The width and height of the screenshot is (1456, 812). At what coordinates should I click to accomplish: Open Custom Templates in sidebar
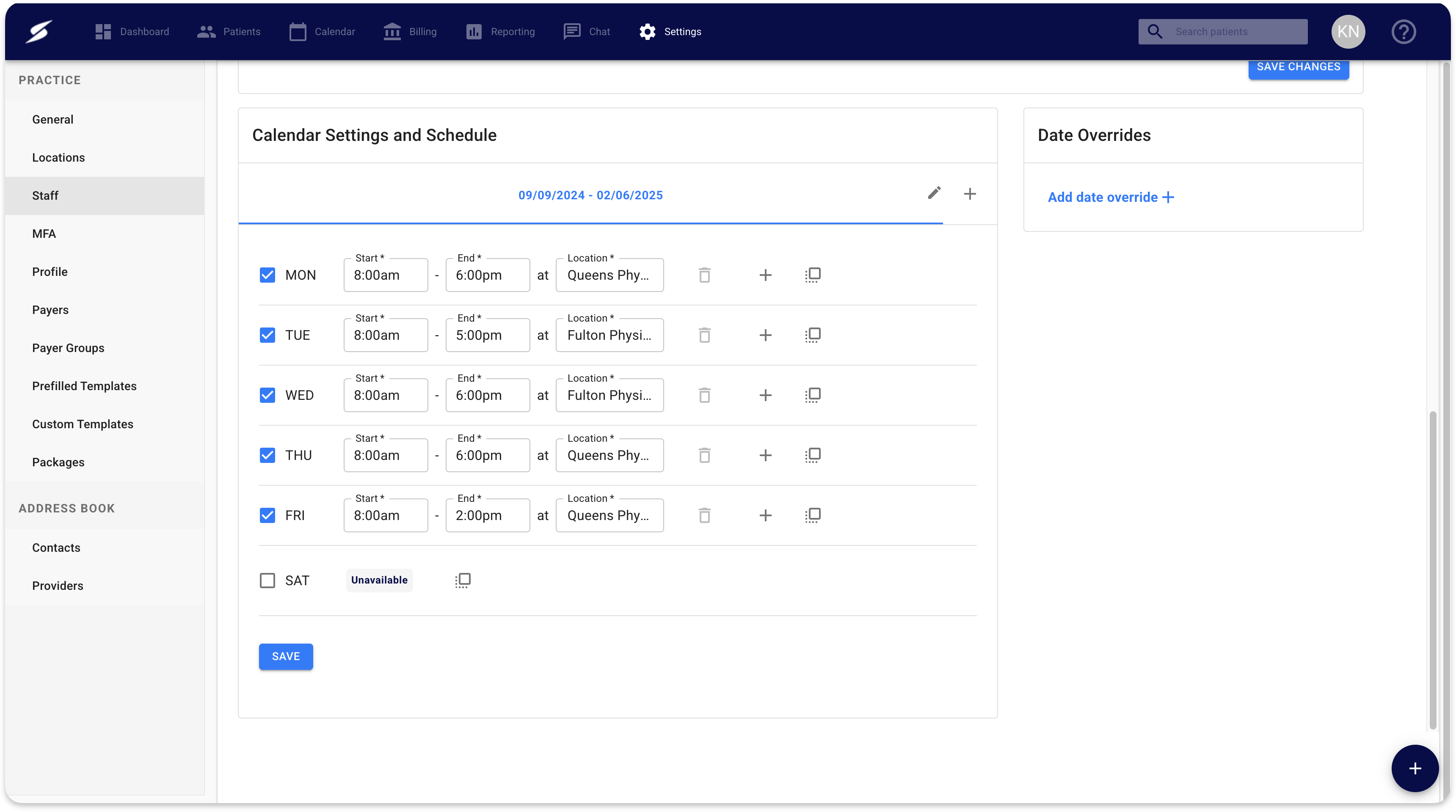click(105, 424)
